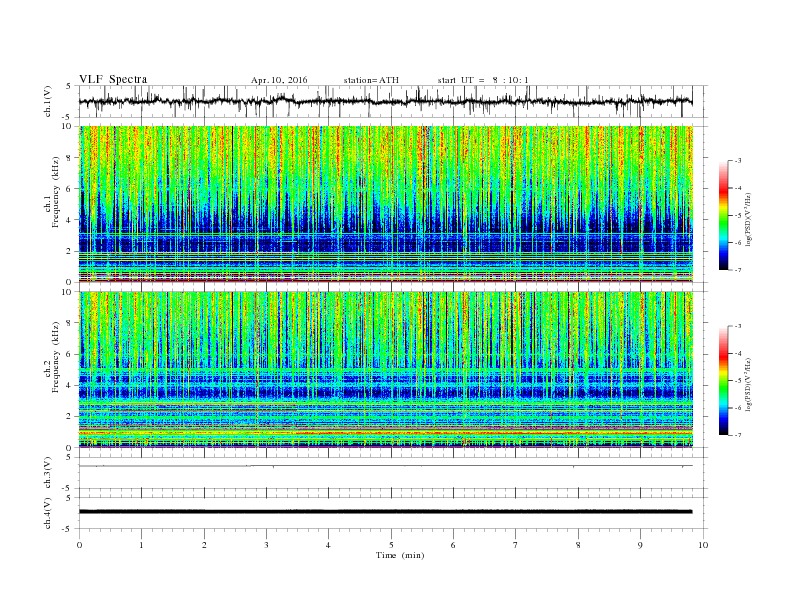The height and width of the screenshot is (612, 792).
Task: Click the "ch.1(V)" waveform axis label
Action: (x=48, y=101)
